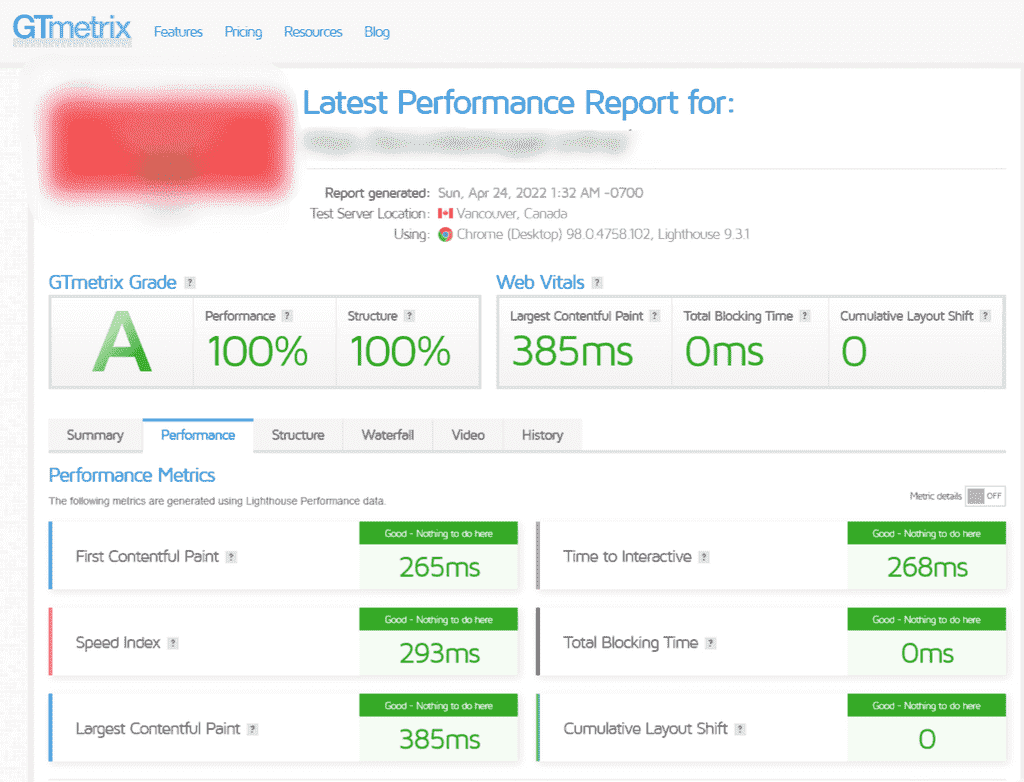Switch to the Summary tab
This screenshot has height=782, width=1024.
click(95, 435)
